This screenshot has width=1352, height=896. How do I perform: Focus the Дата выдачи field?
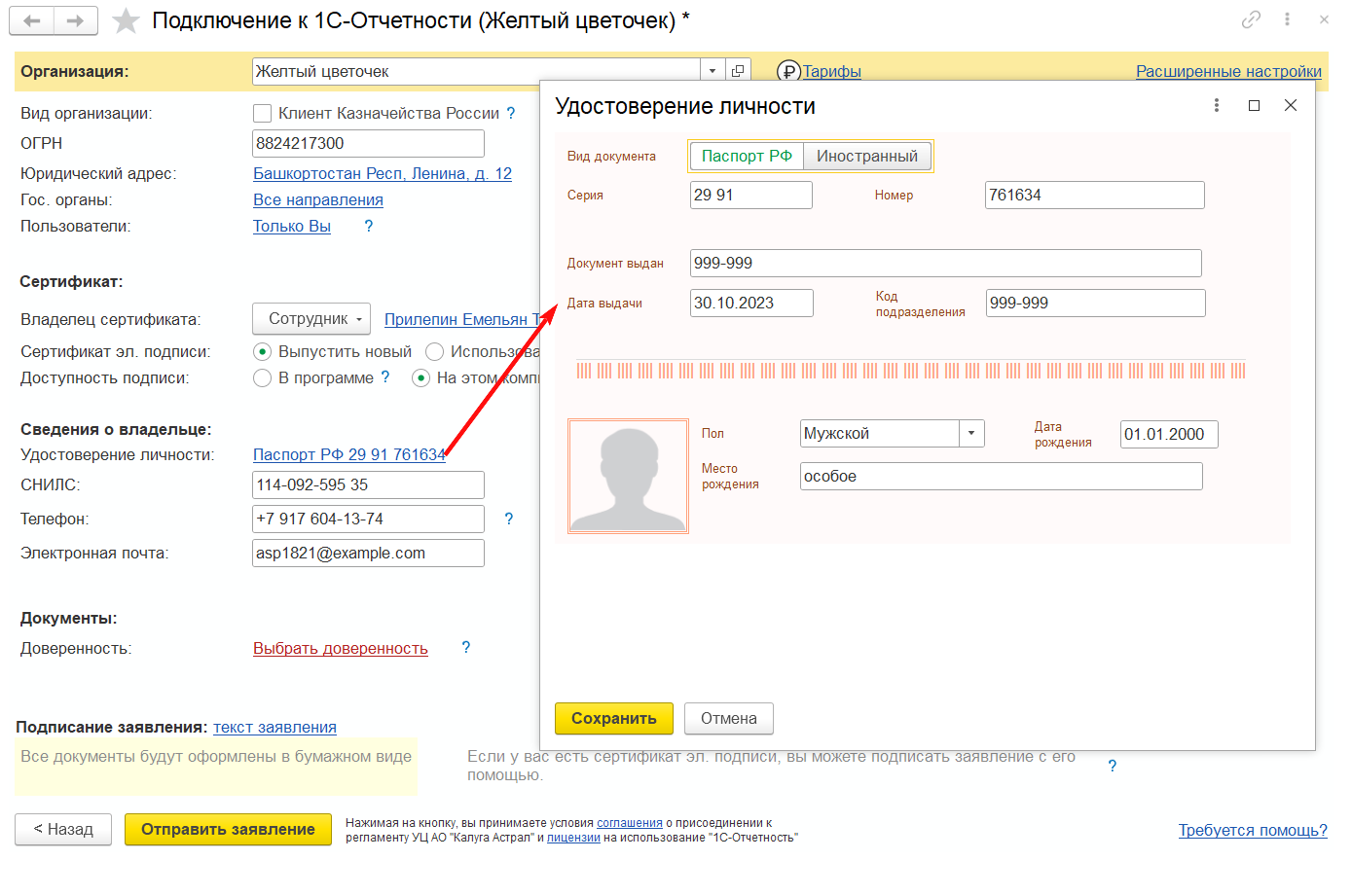point(751,303)
